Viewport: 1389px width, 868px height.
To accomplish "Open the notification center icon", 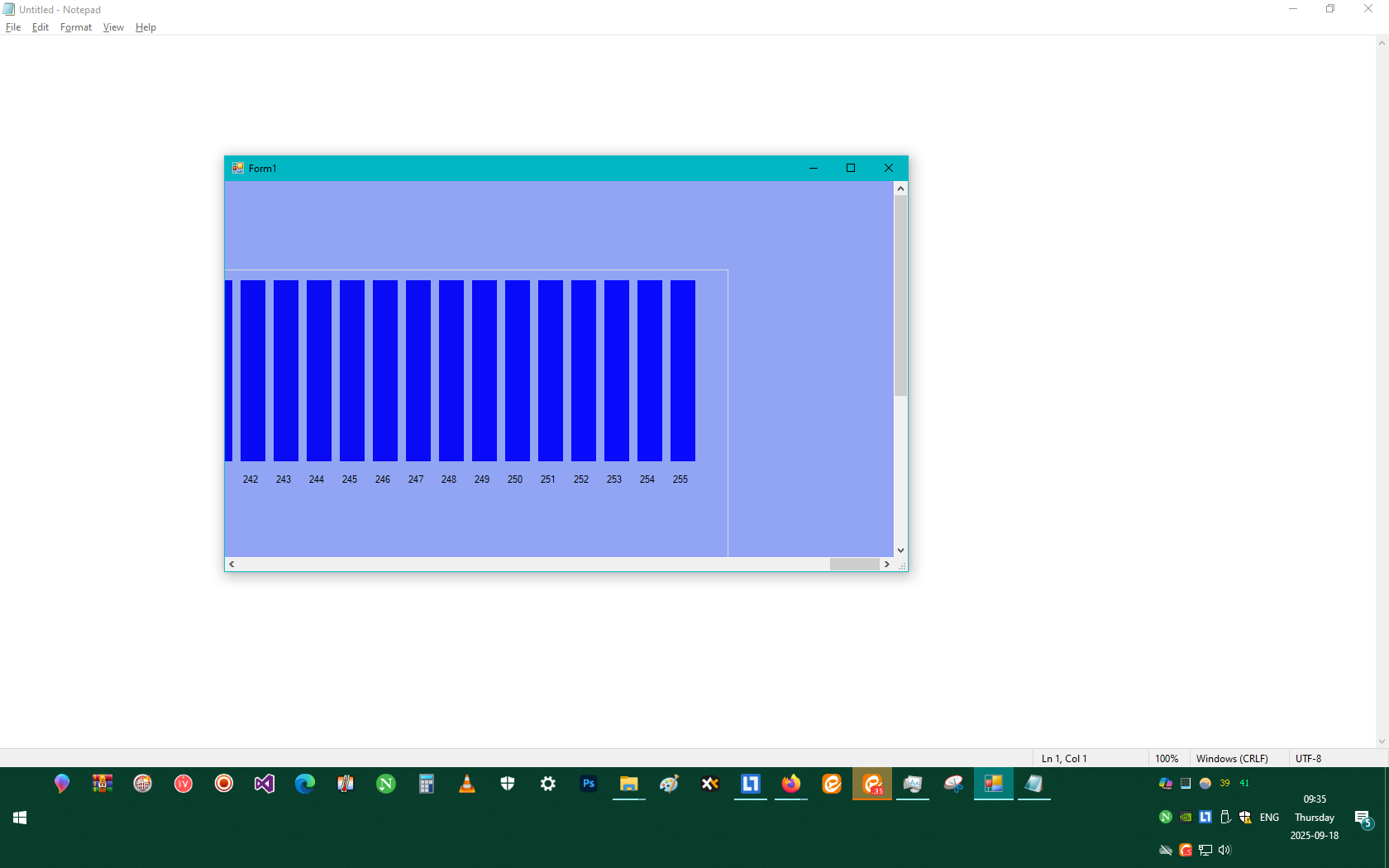I will (1363, 818).
